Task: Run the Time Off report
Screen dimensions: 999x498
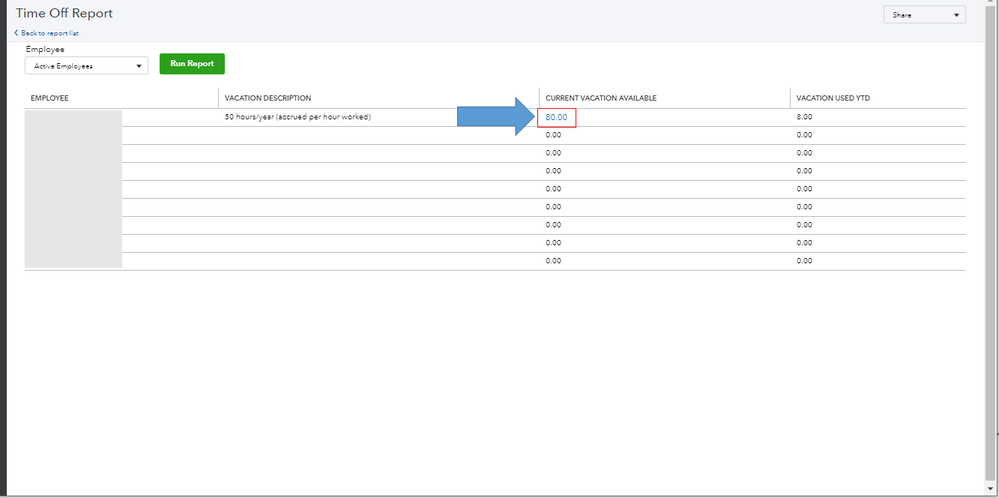Action: 192,64
